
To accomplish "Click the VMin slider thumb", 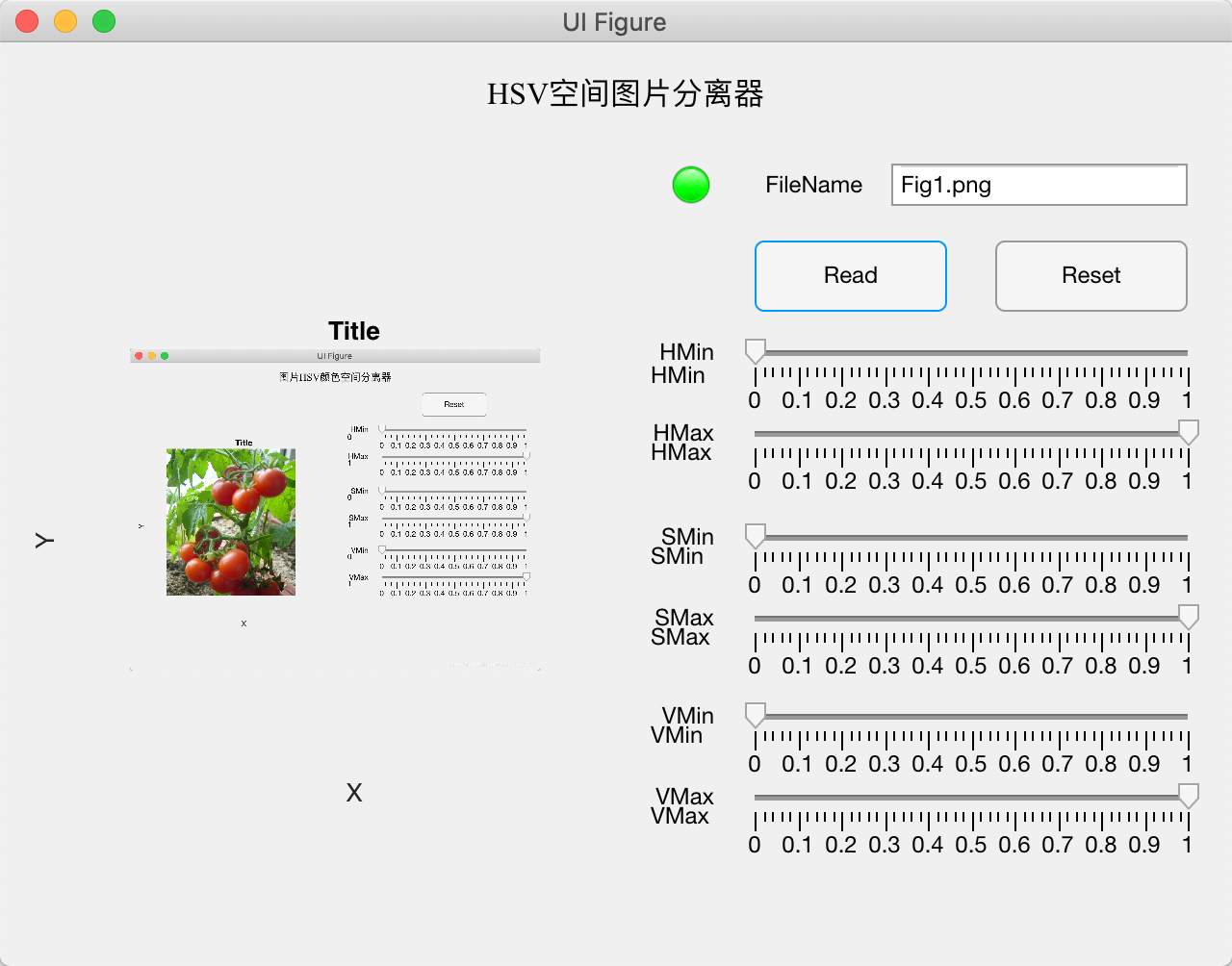I will coord(754,714).
